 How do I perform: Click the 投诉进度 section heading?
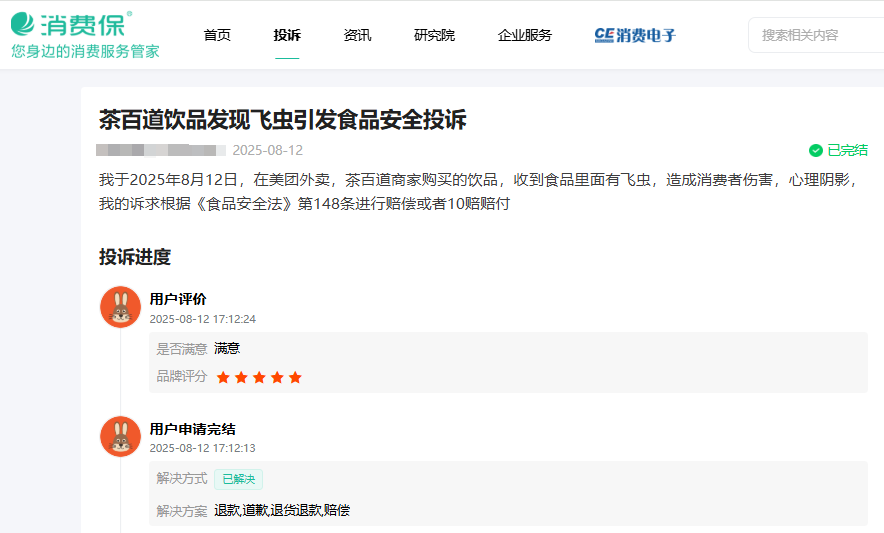coord(135,257)
